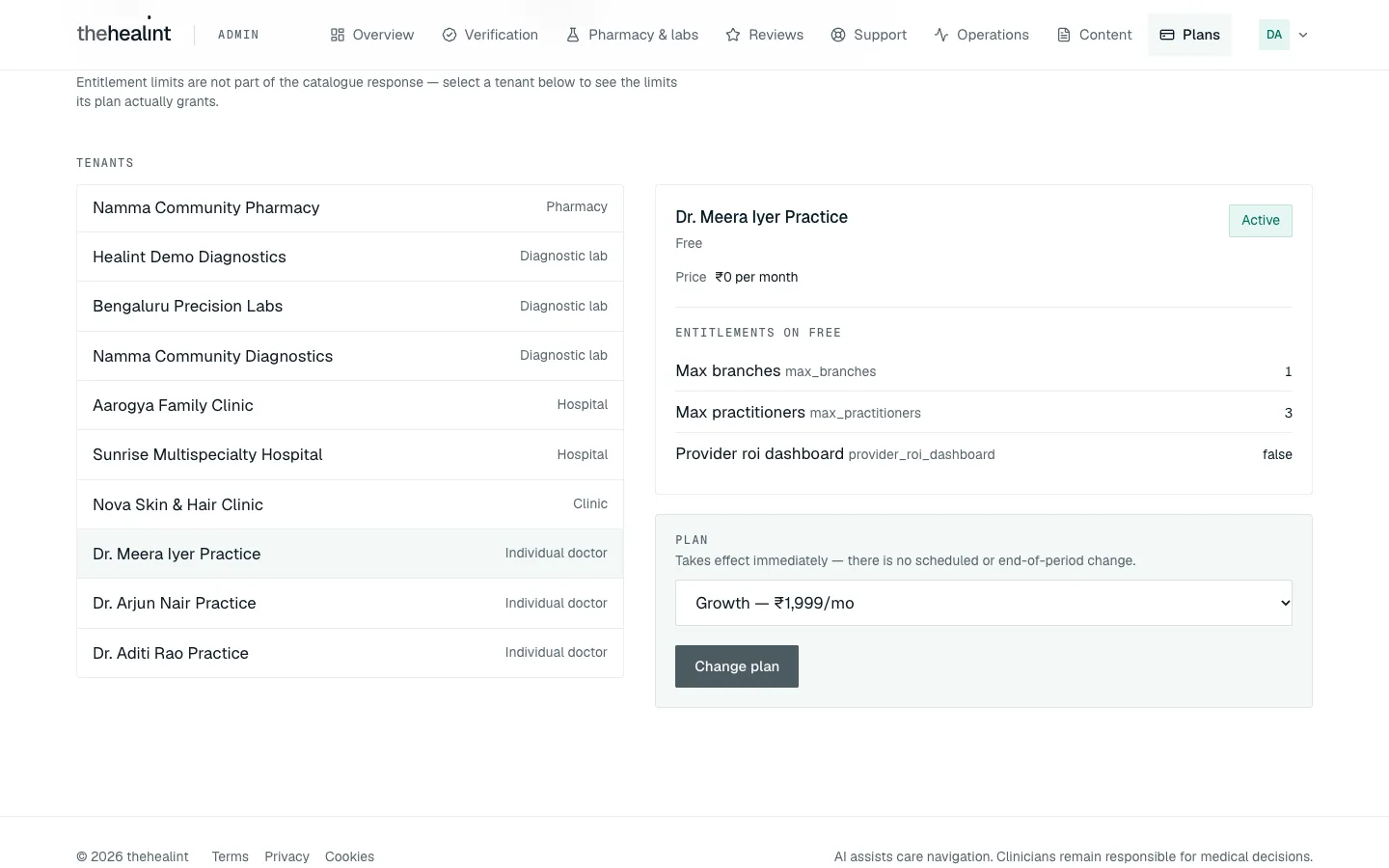
Task: Click the Change plan button
Action: 737,666
